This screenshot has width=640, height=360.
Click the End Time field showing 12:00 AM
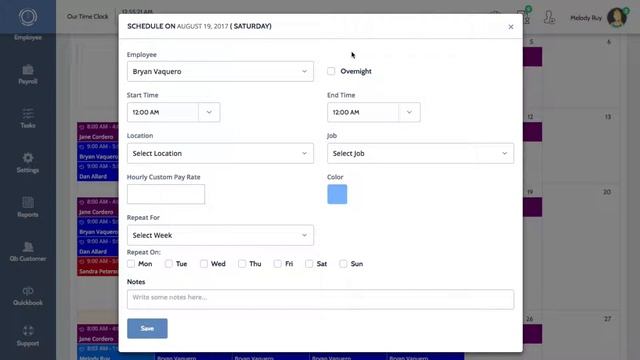[362, 112]
